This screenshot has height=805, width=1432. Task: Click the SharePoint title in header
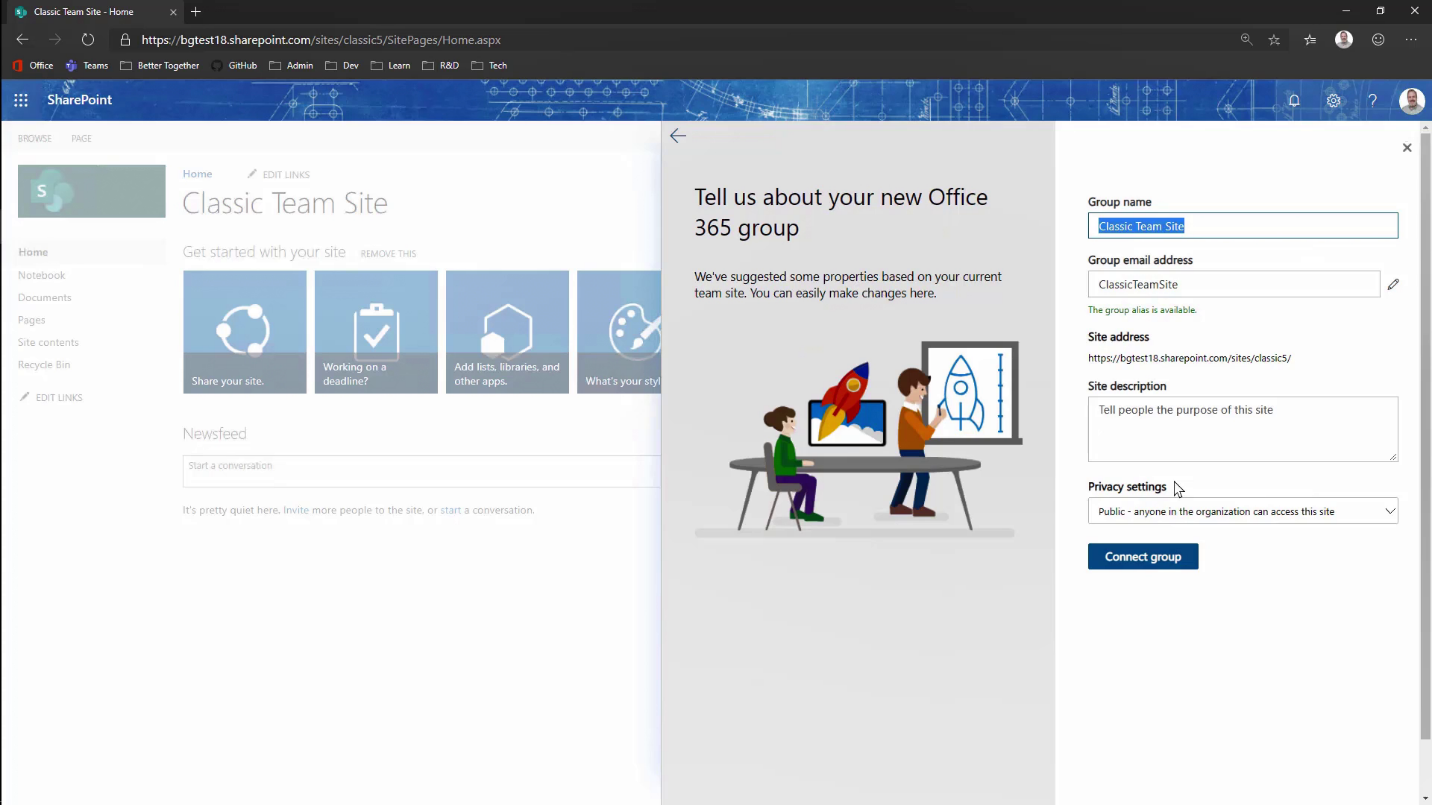(x=80, y=100)
